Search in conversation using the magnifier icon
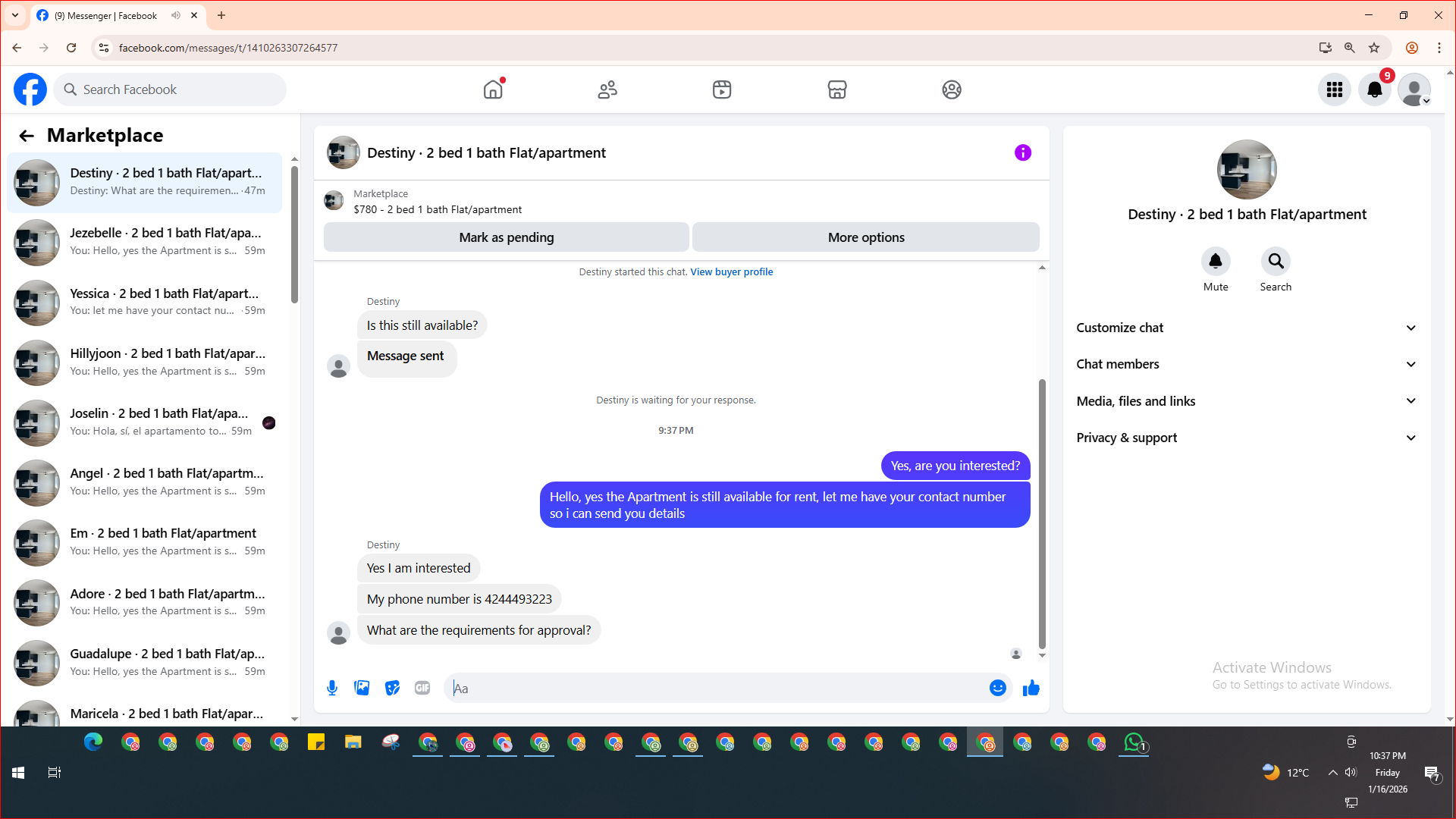Image resolution: width=1456 pixels, height=819 pixels. coord(1276,262)
